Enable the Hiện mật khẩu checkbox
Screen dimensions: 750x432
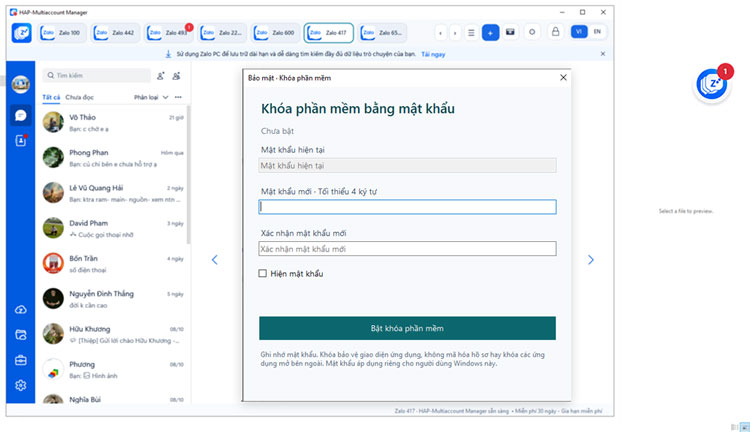coord(263,273)
